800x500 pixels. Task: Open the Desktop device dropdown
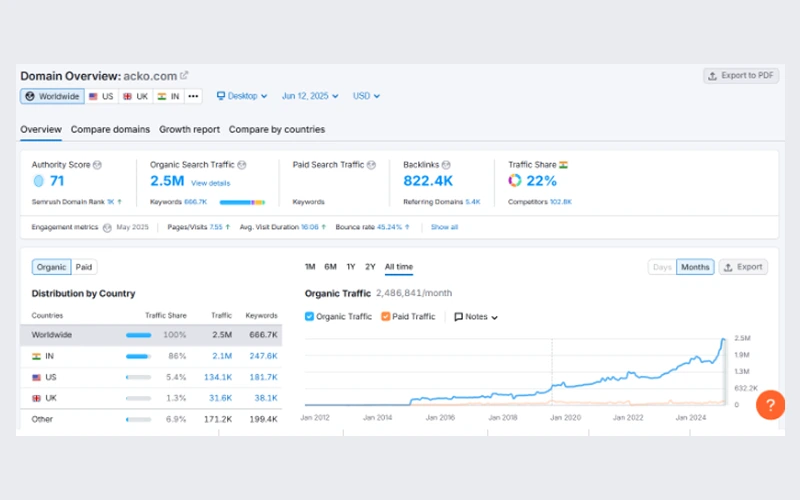coord(242,96)
